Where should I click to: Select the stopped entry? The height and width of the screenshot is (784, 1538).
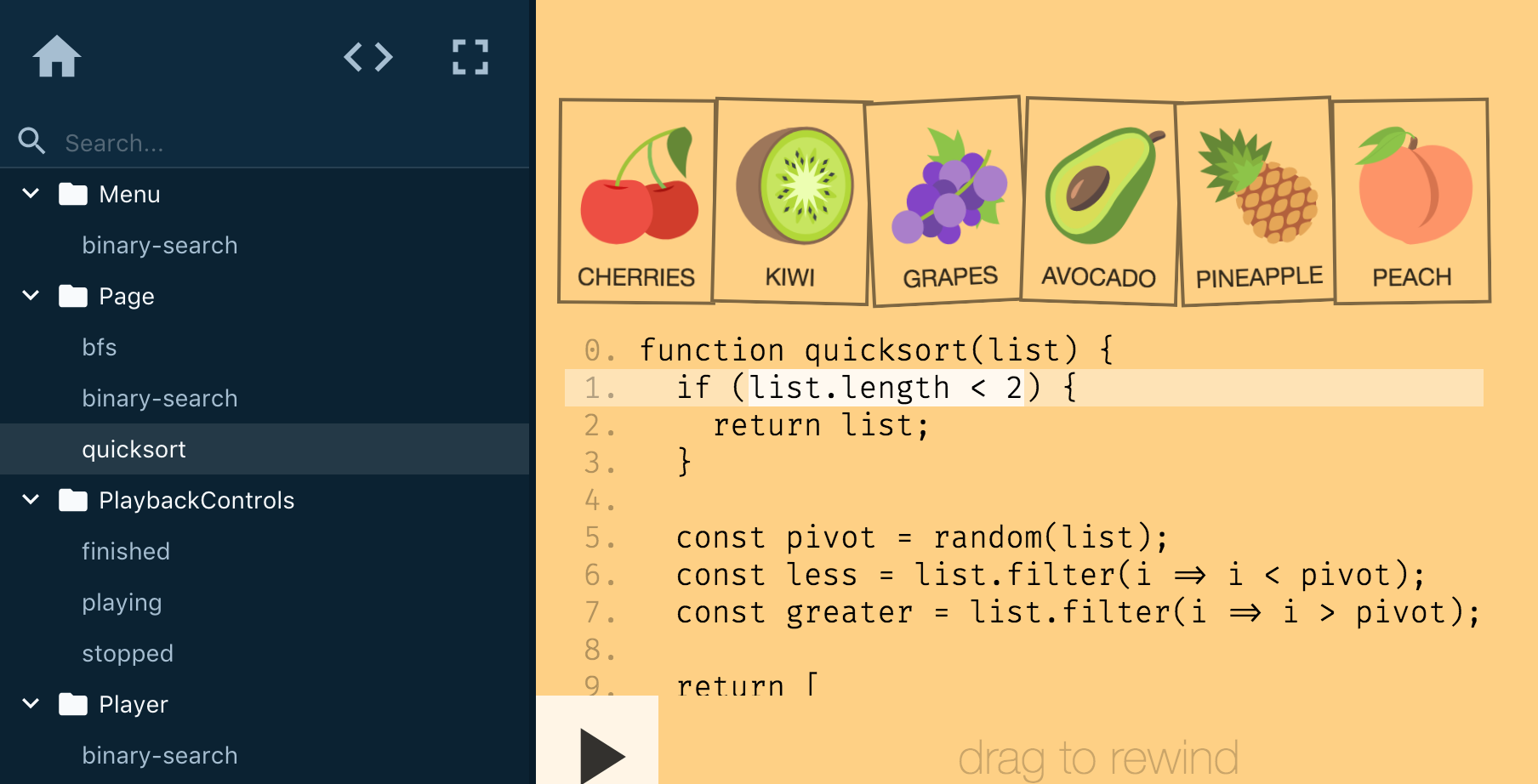click(x=128, y=653)
